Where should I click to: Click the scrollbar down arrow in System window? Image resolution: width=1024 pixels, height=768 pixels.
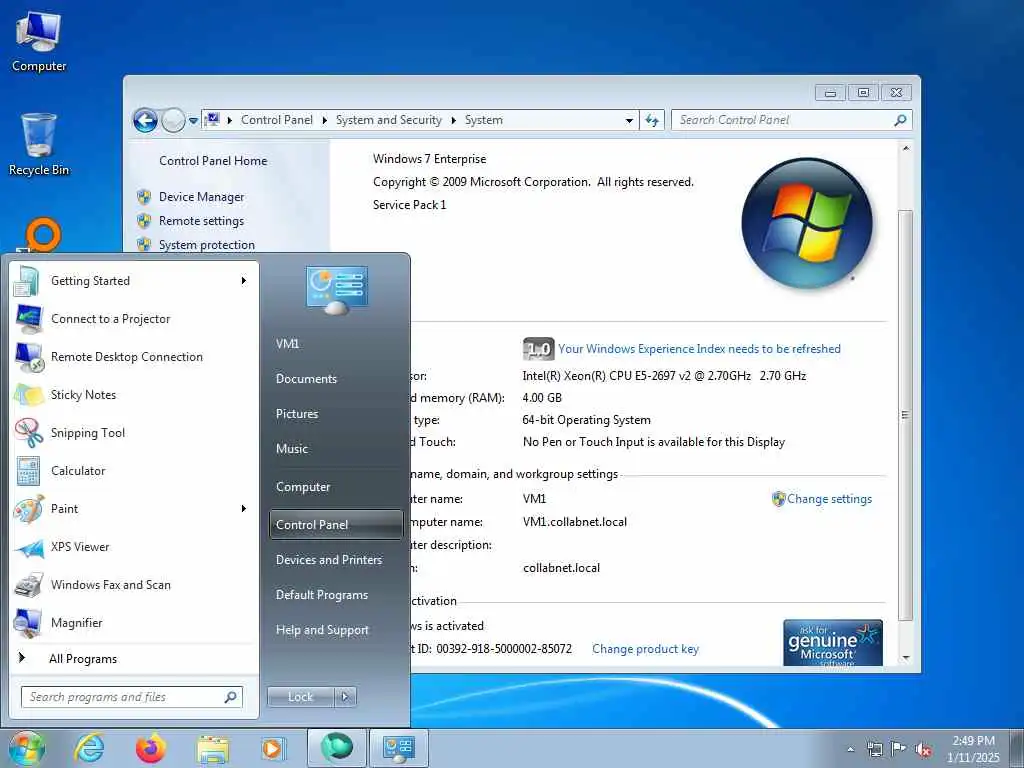905,658
